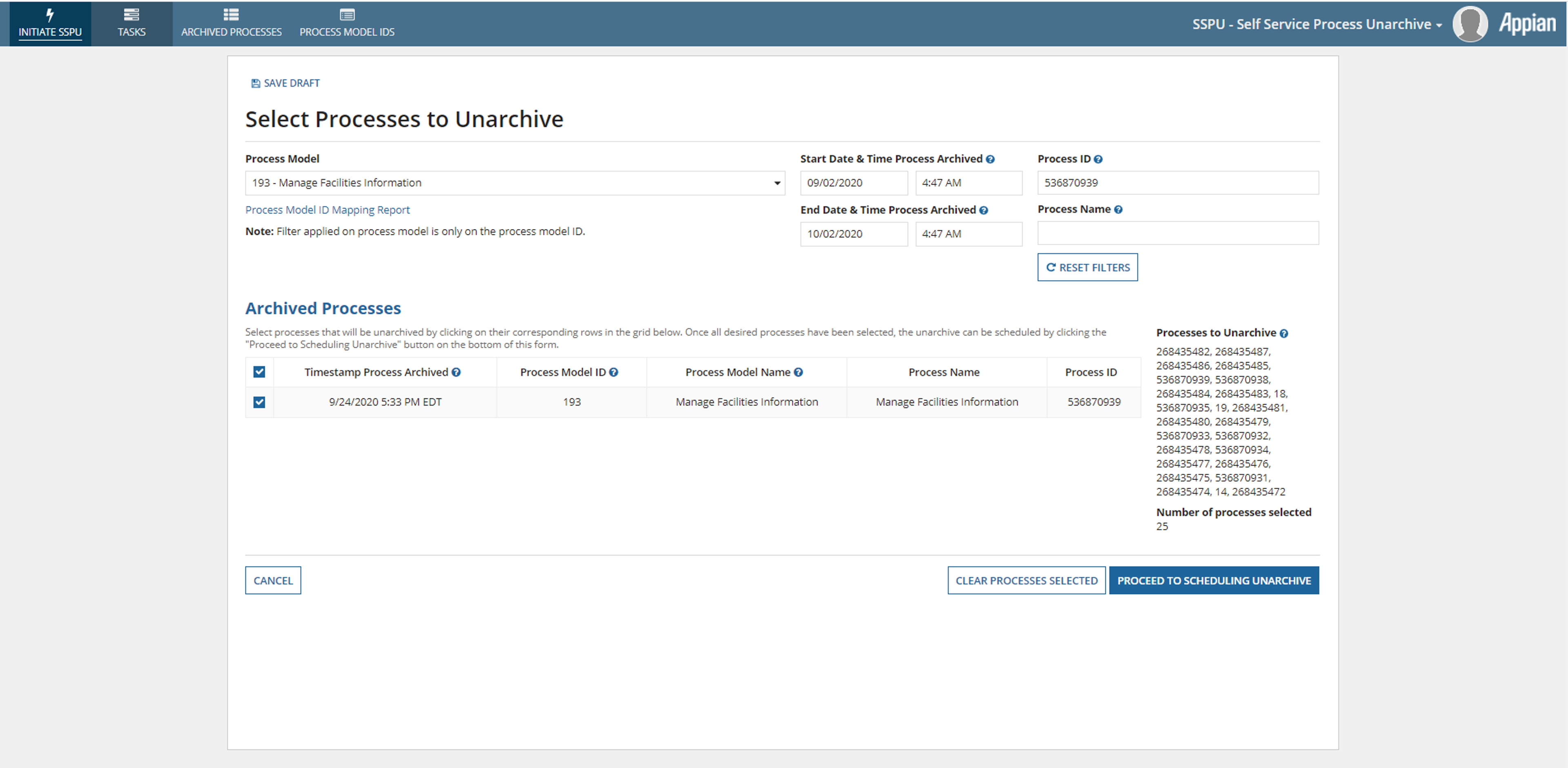Click the Archived Processes grid icon
The width and height of the screenshot is (1568, 768).
pos(231,15)
